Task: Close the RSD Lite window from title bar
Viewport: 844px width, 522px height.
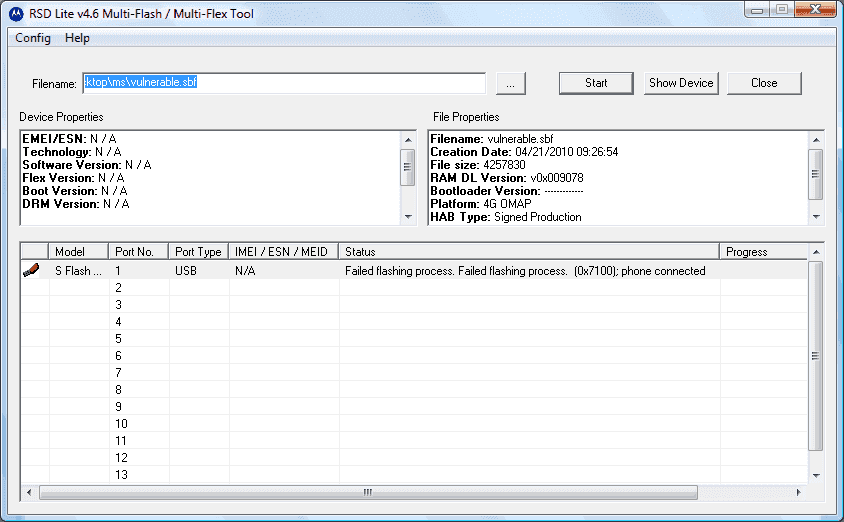Action: 815,10
